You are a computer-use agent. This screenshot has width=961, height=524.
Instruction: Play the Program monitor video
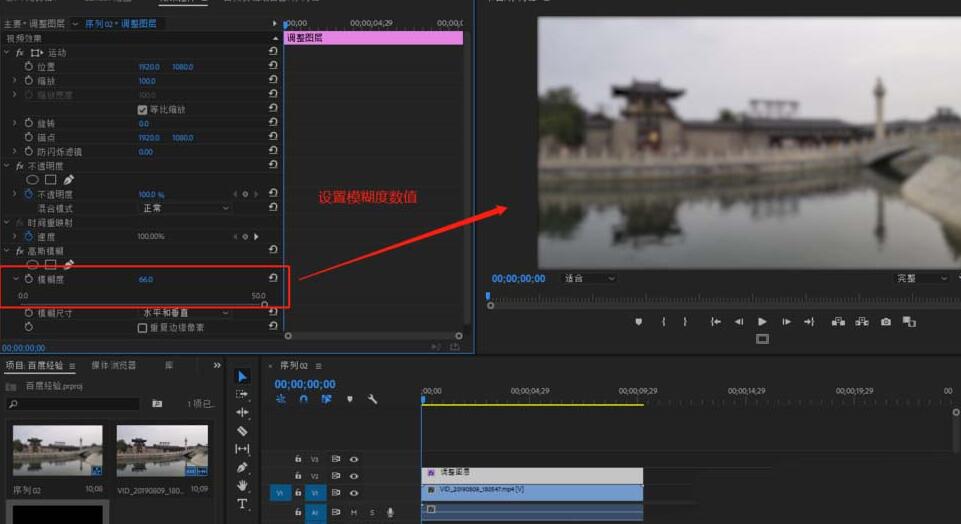click(x=762, y=322)
